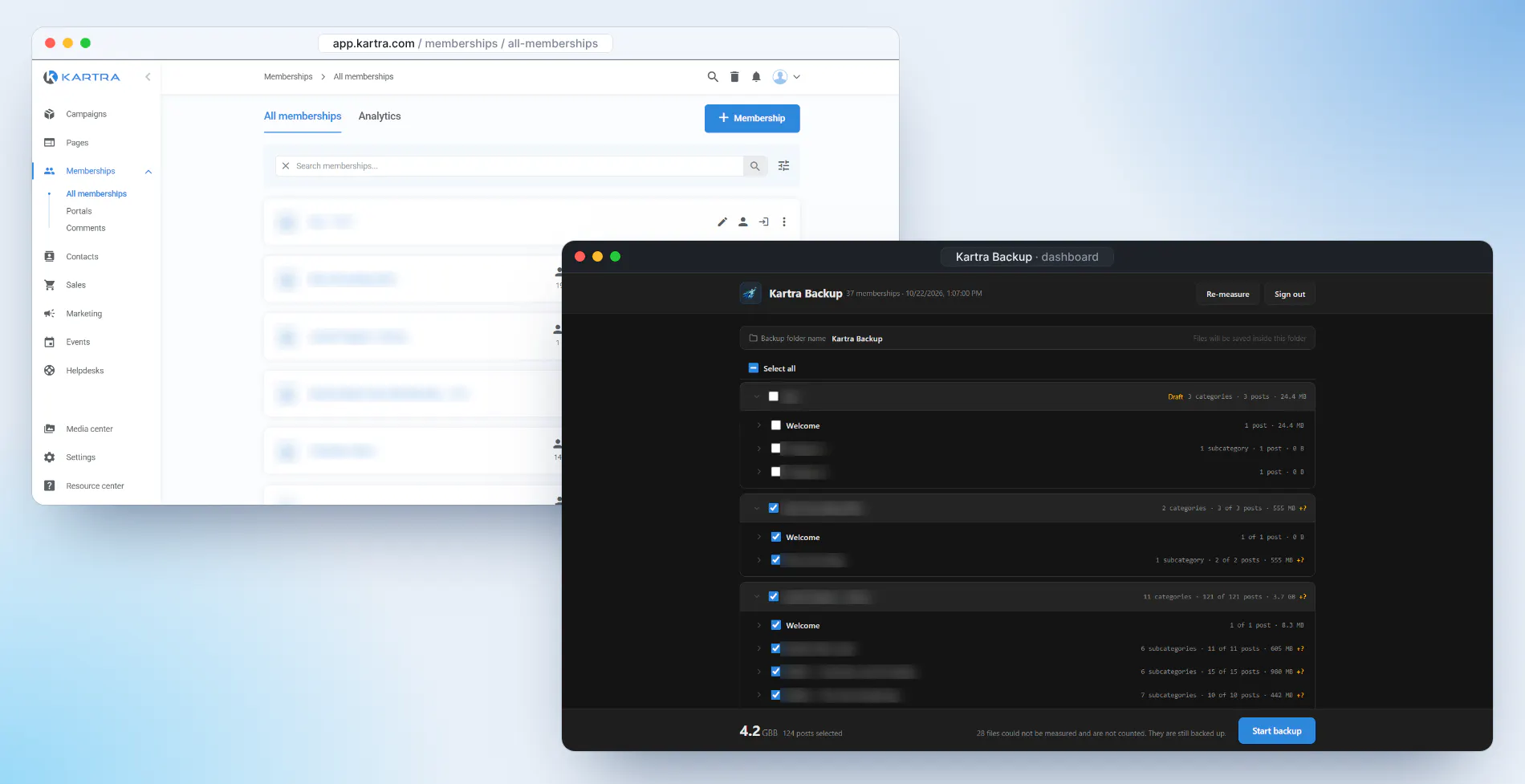
Task: Click the three-dot menu on first membership
Action: [784, 222]
